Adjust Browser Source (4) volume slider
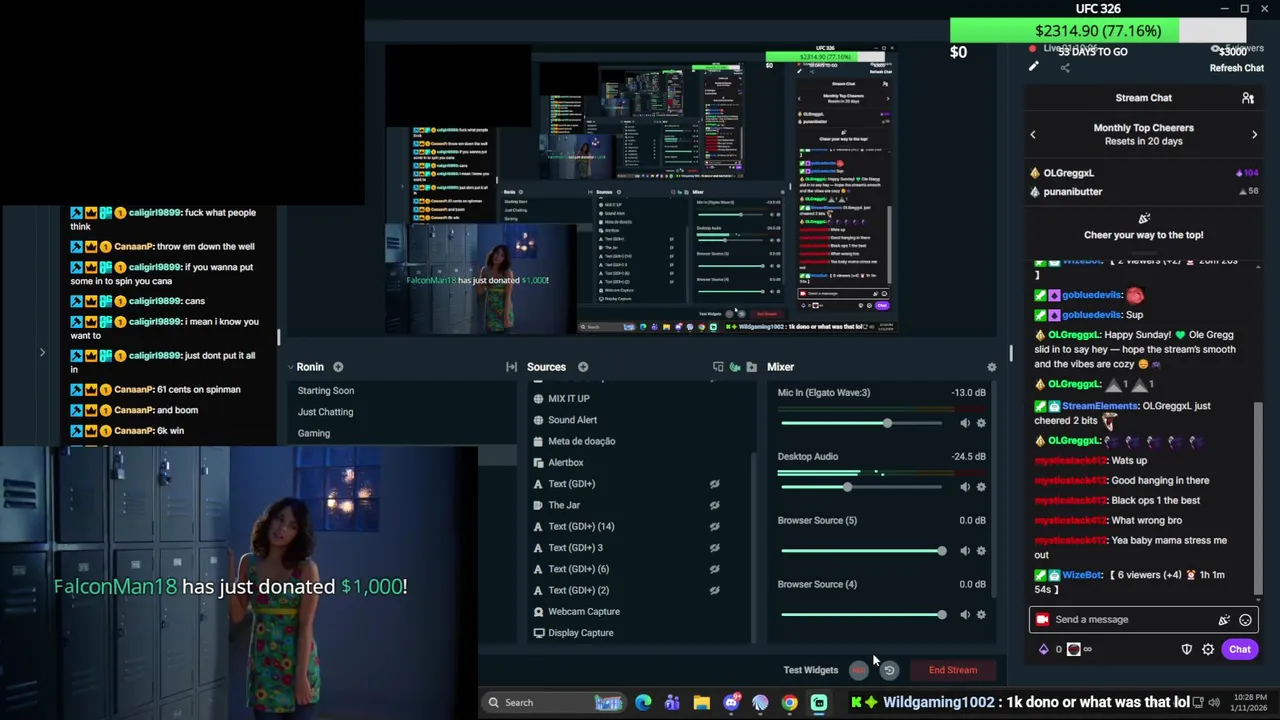The height and width of the screenshot is (720, 1280). pos(862,615)
